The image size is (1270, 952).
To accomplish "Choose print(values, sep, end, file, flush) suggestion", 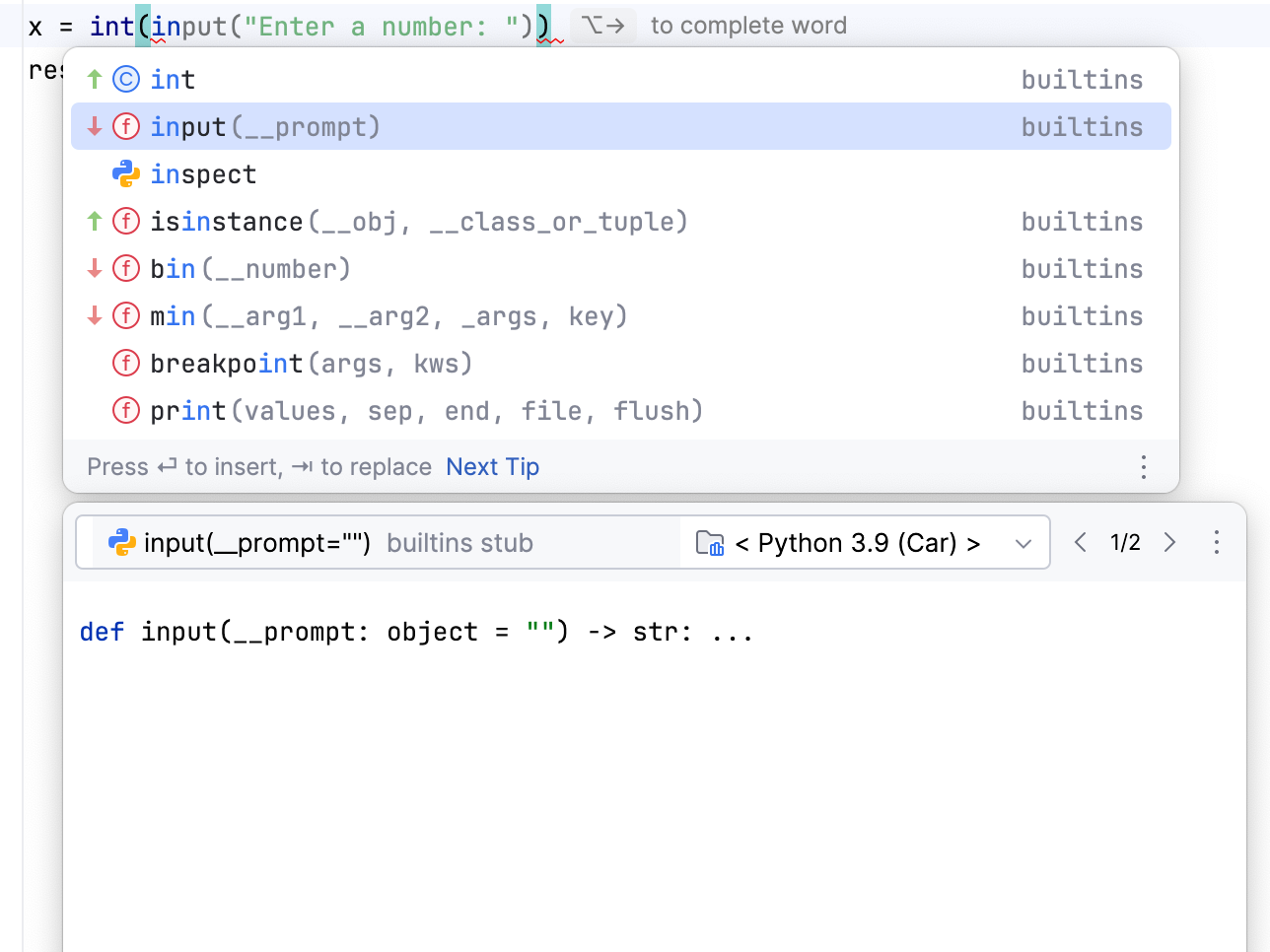I will point(426,411).
